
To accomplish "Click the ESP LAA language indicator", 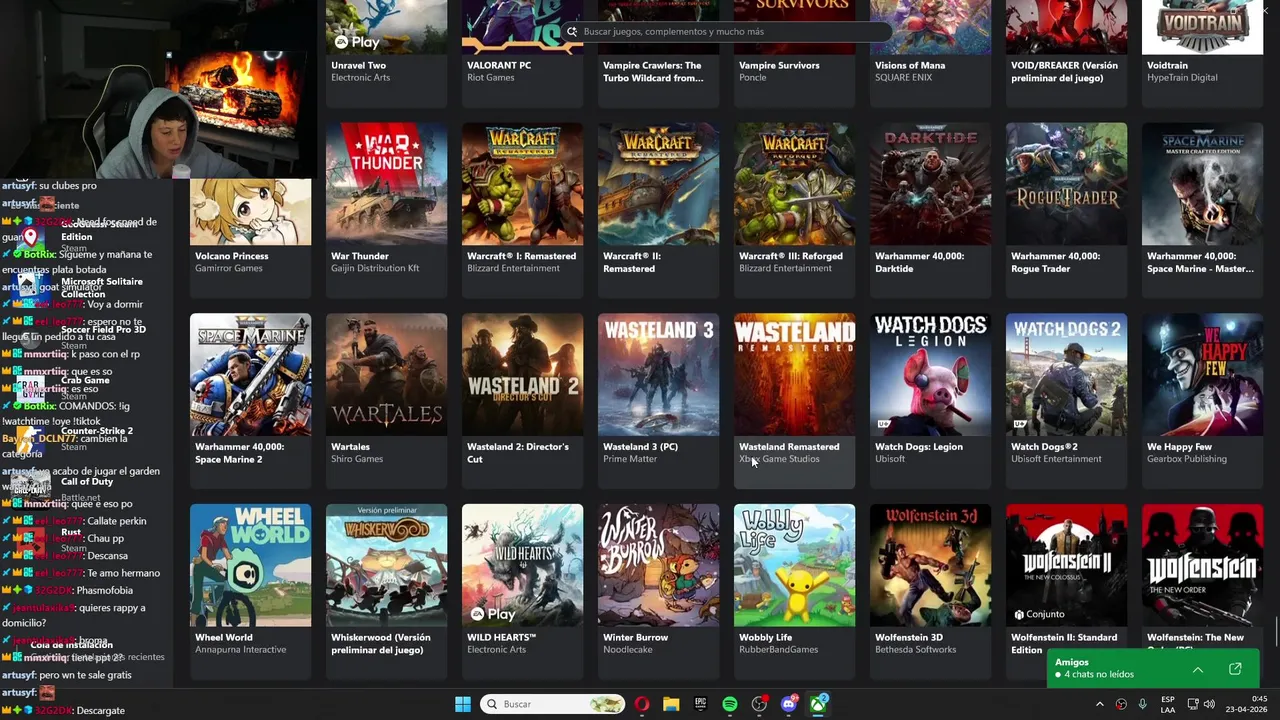I will (1168, 704).
